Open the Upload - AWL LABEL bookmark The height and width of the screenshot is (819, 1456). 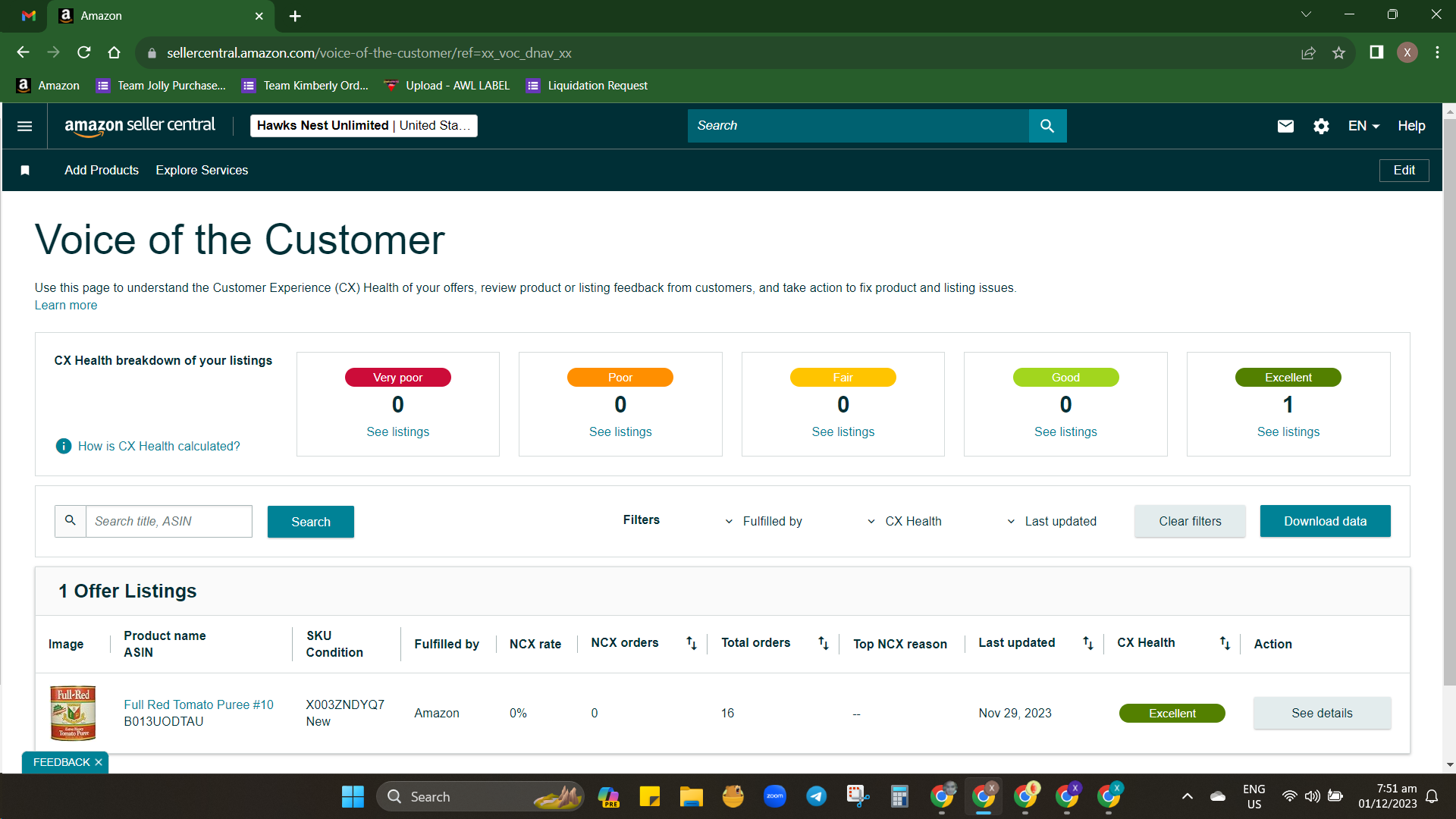447,86
